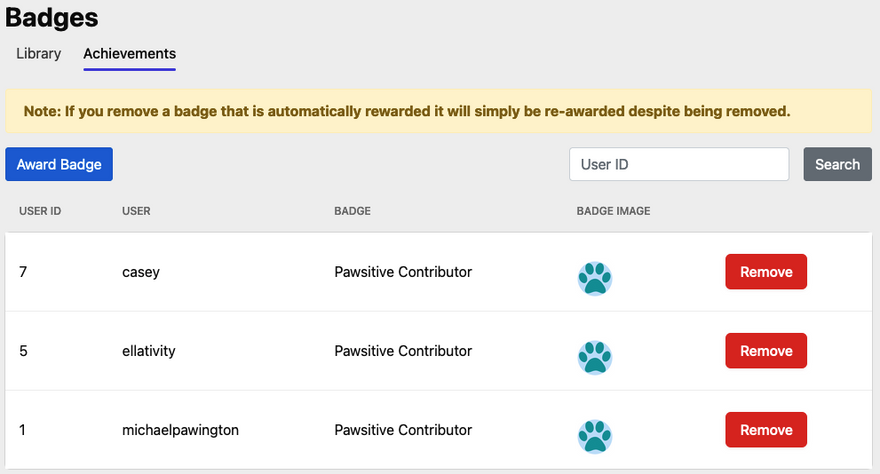Click the BADGE column header
Image resolution: width=880 pixels, height=474 pixels.
(352, 211)
